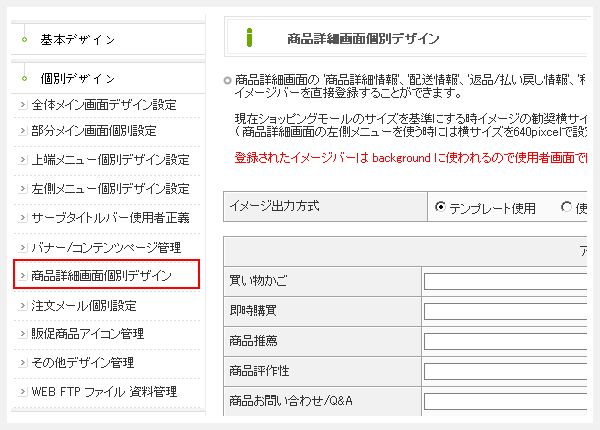600x430 pixels.
Task: Select the second image output radio button
Action: point(567,208)
